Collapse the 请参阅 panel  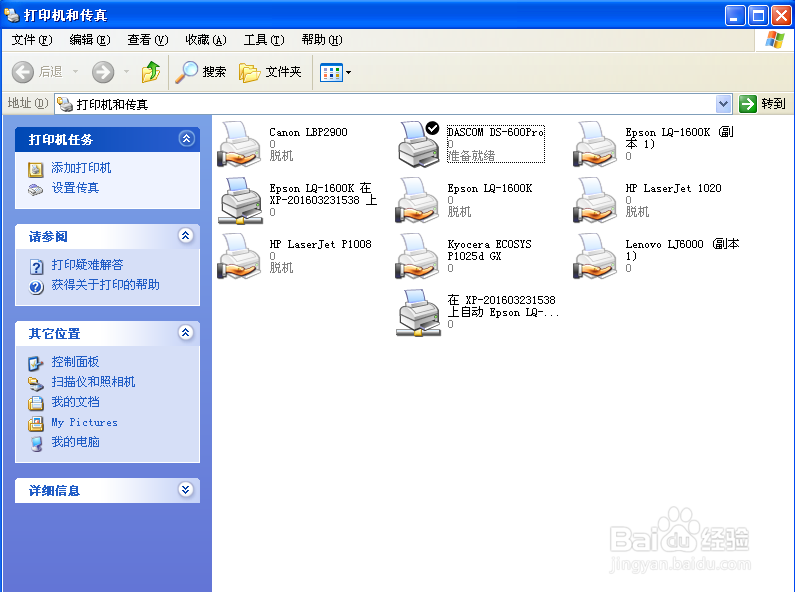186,235
